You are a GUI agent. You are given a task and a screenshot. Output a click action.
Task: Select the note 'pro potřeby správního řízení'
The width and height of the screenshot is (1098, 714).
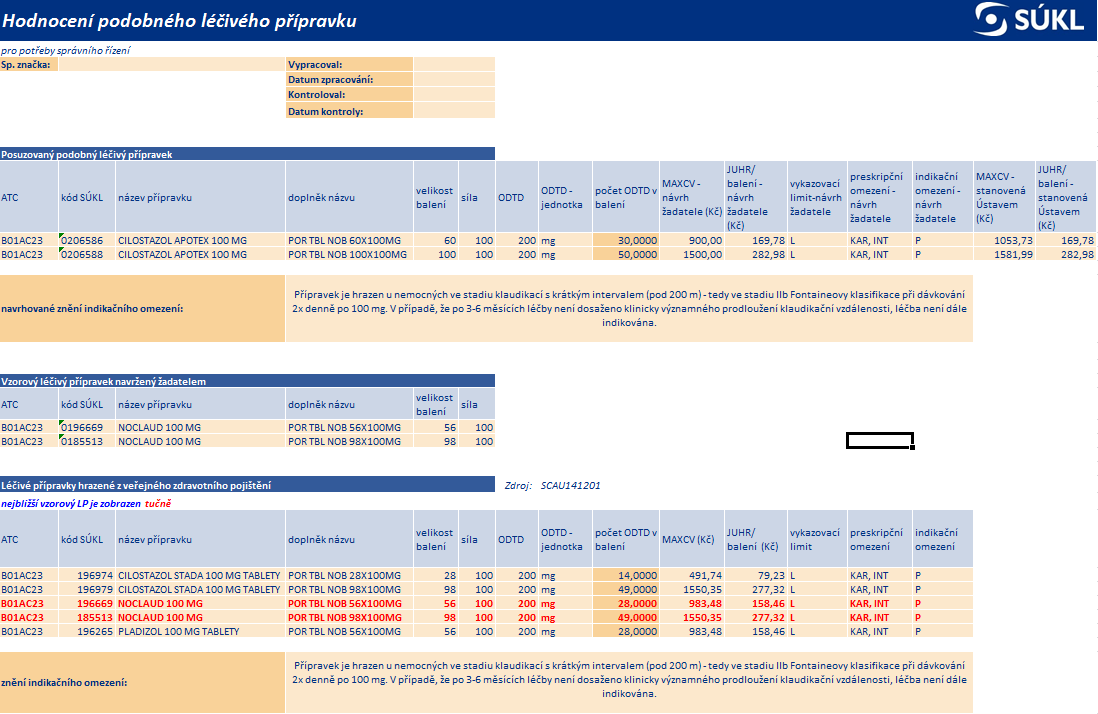tap(65, 50)
